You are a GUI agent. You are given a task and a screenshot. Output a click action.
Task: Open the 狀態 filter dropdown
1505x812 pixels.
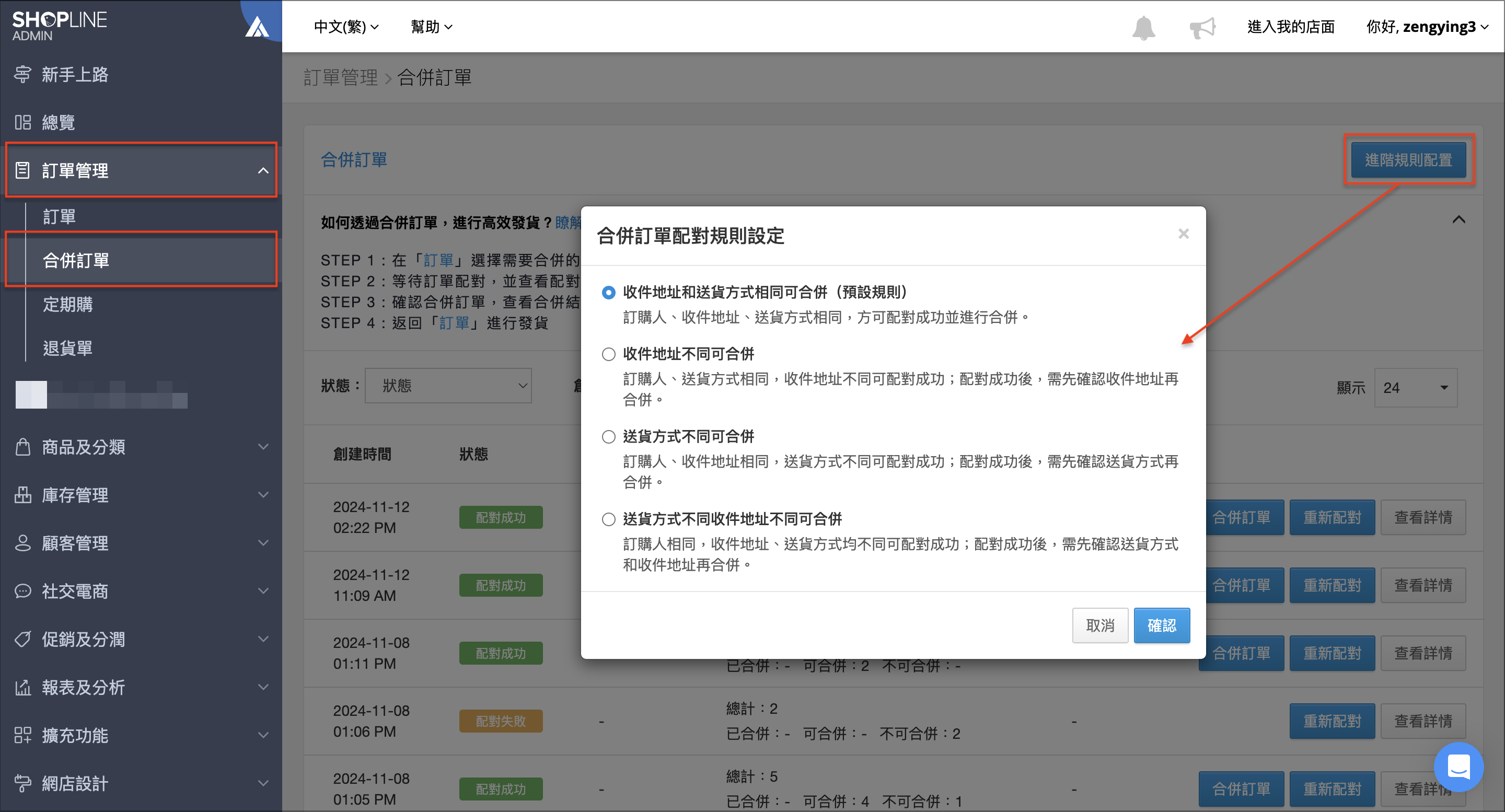pos(448,386)
